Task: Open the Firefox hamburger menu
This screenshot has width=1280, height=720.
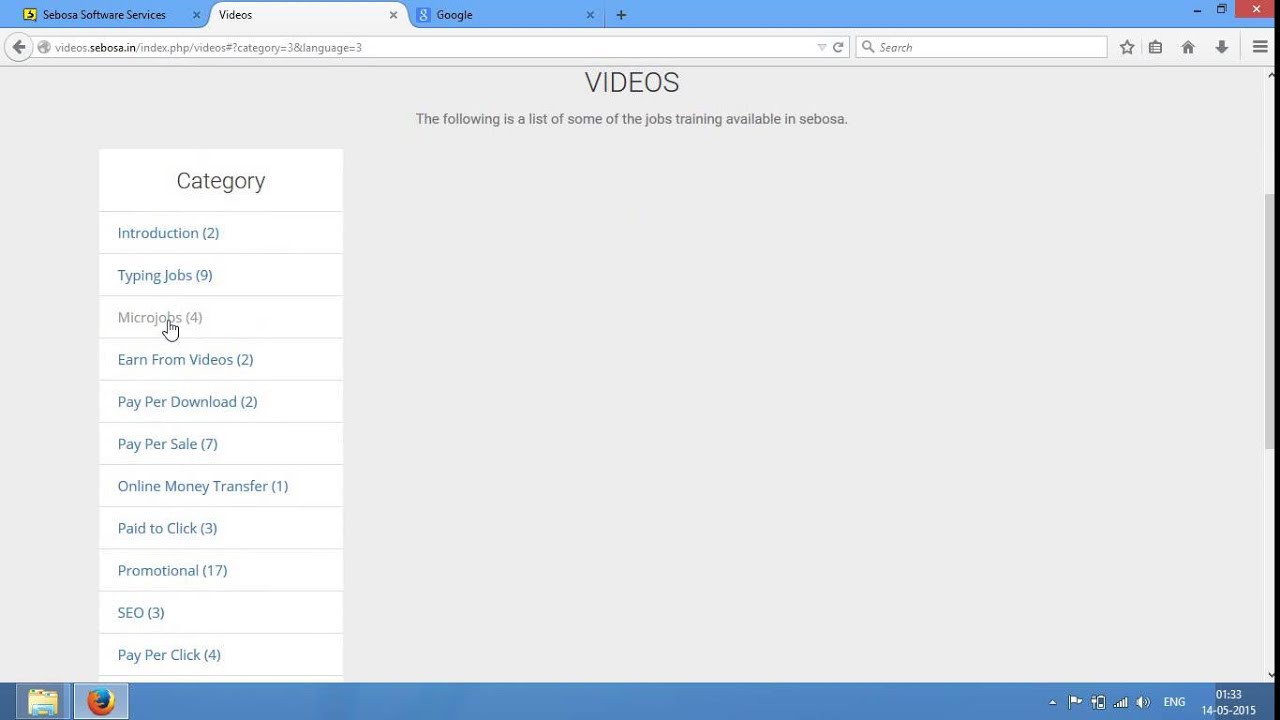Action: [x=1260, y=47]
